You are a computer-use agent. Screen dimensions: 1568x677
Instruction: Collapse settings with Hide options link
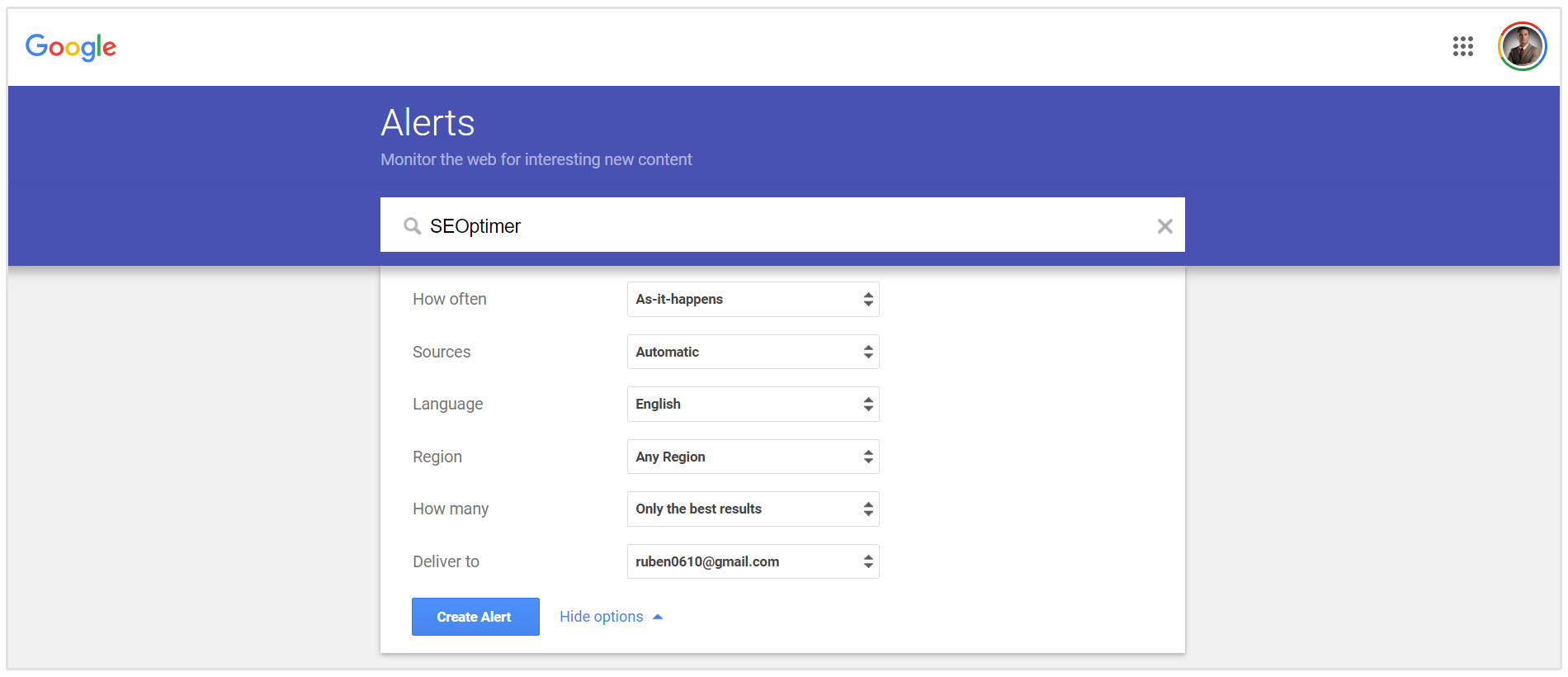(x=601, y=617)
